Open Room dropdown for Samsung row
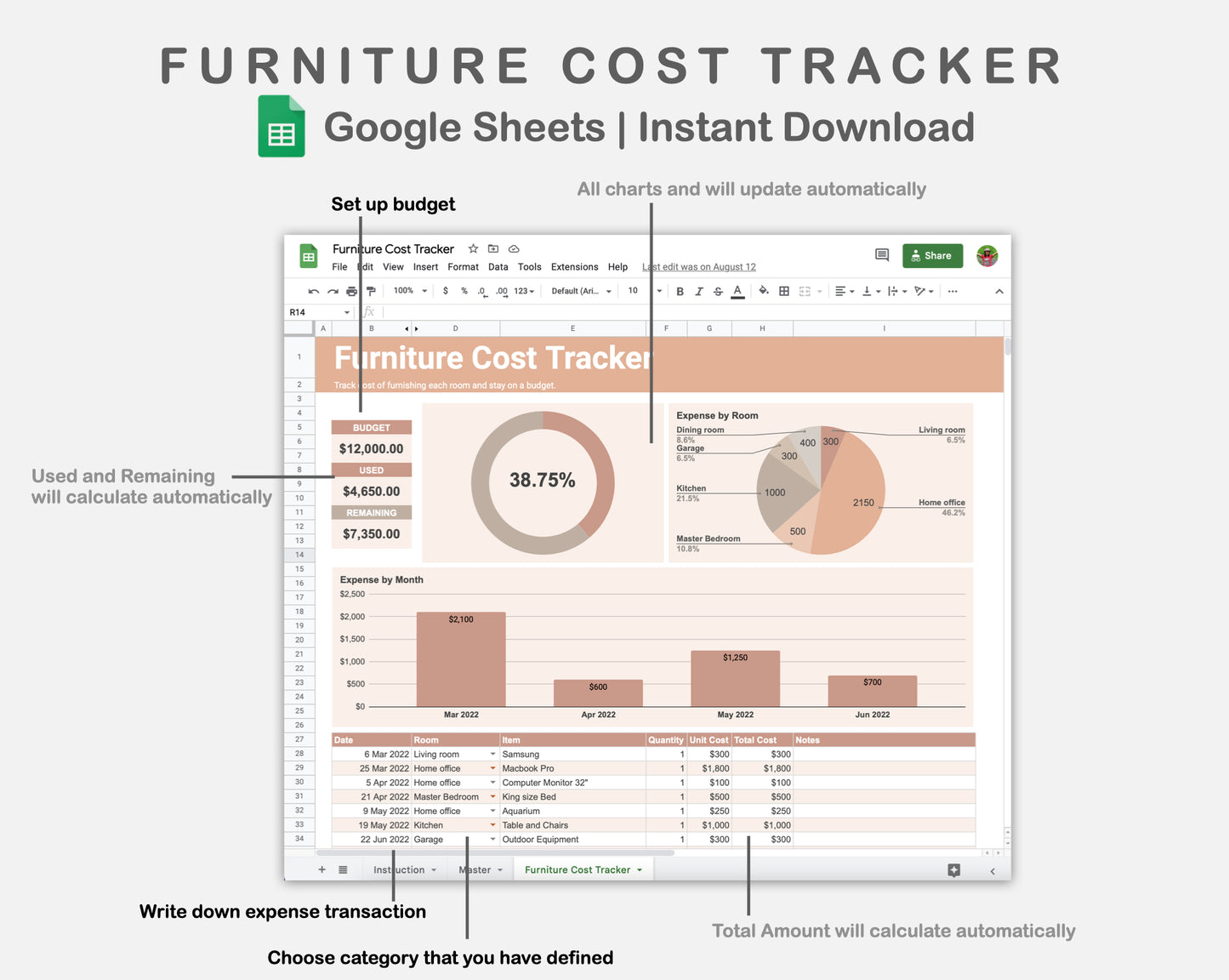Image resolution: width=1229 pixels, height=980 pixels. click(492, 755)
